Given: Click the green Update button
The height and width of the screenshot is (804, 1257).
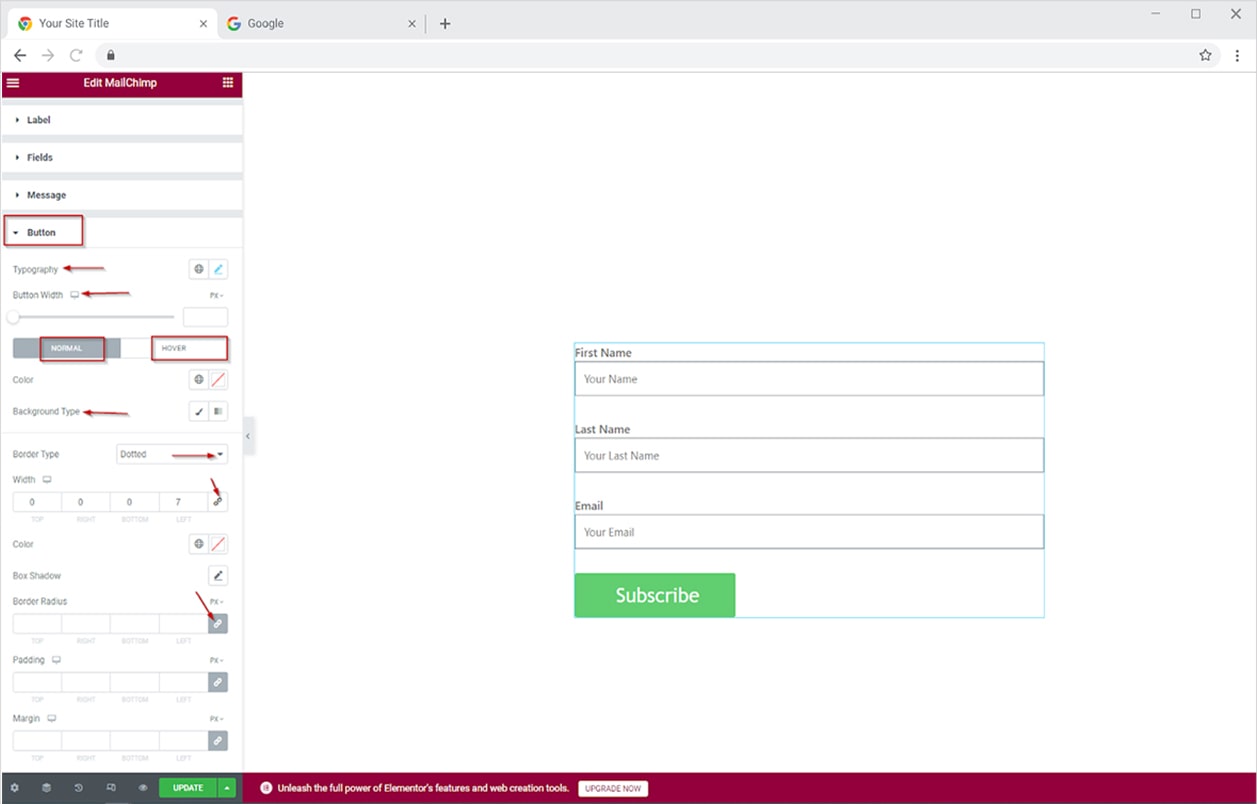Looking at the screenshot, I should (x=188, y=788).
